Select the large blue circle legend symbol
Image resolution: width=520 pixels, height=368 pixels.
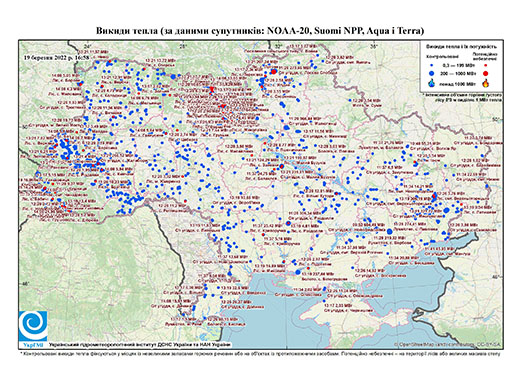coord(431,73)
